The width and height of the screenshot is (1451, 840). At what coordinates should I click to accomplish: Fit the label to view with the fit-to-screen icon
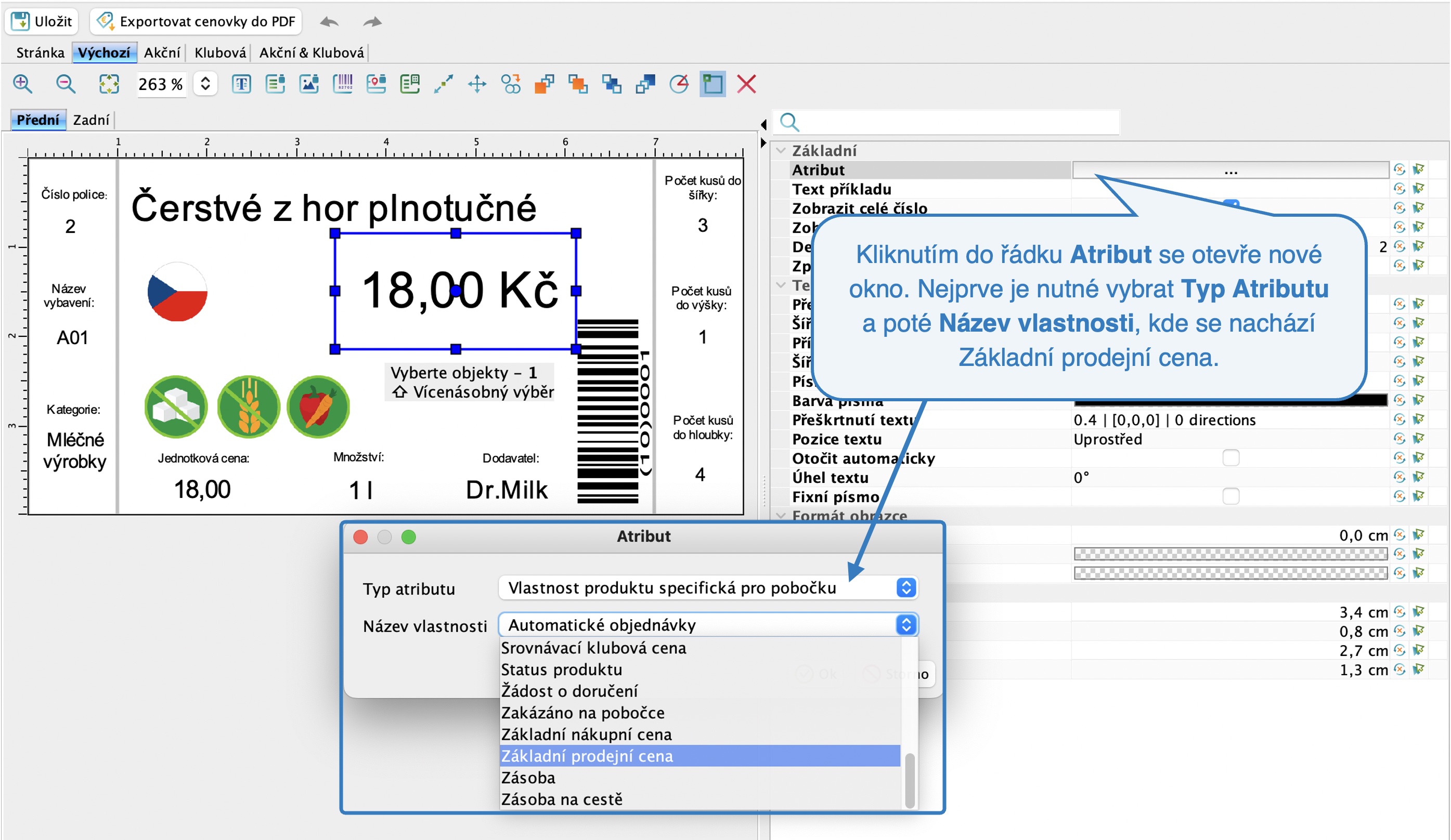(109, 84)
